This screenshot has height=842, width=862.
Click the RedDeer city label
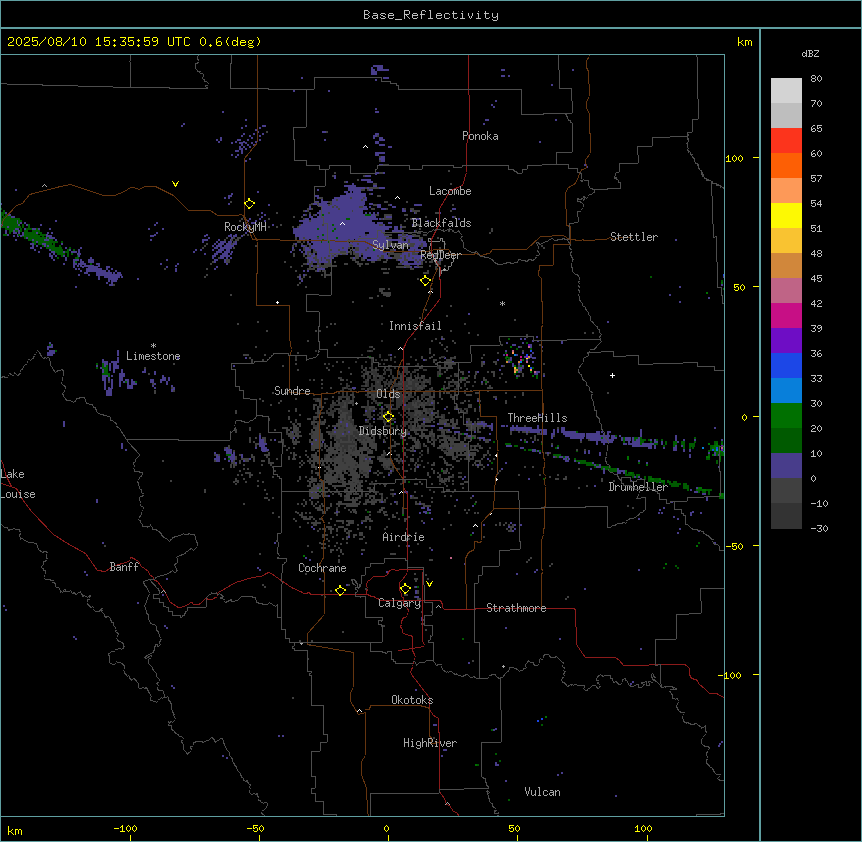click(x=440, y=255)
